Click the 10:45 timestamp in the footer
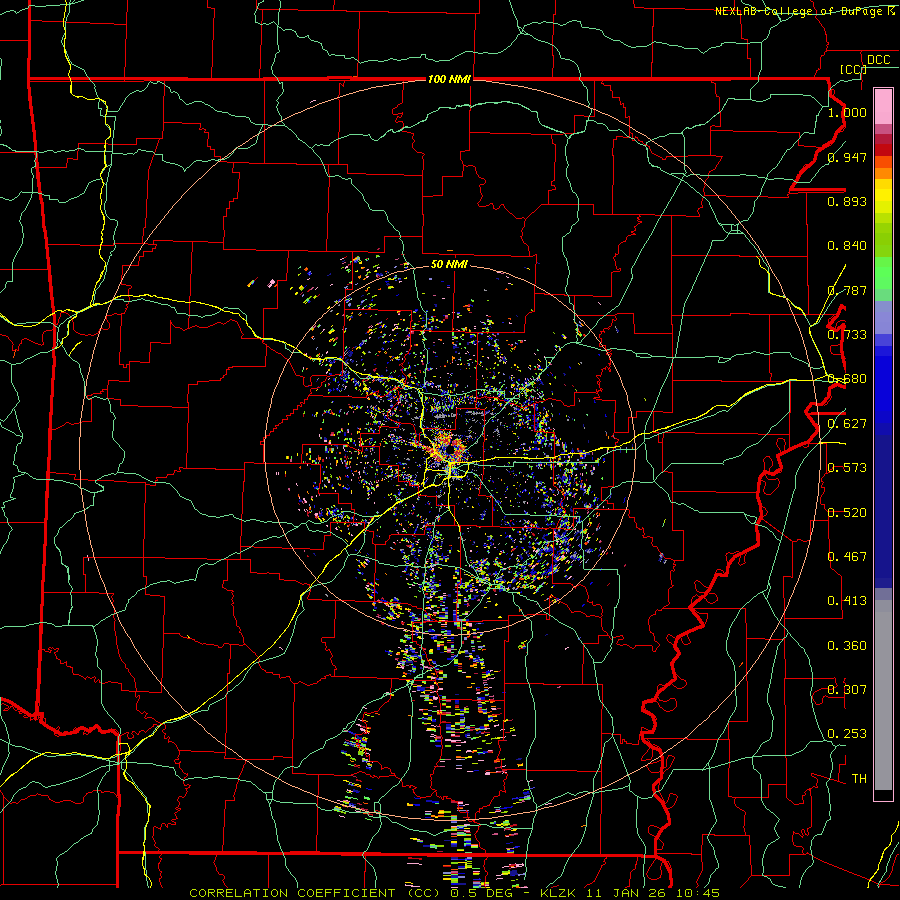Image resolution: width=900 pixels, height=900 pixels. [697, 893]
